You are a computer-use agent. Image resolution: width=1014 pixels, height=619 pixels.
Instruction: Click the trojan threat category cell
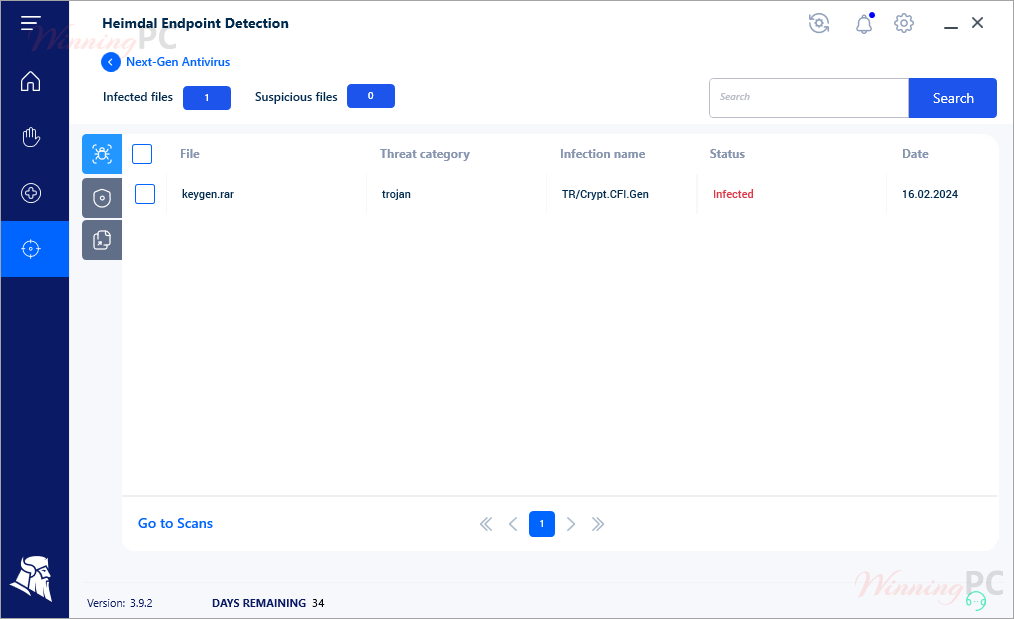[x=396, y=194]
